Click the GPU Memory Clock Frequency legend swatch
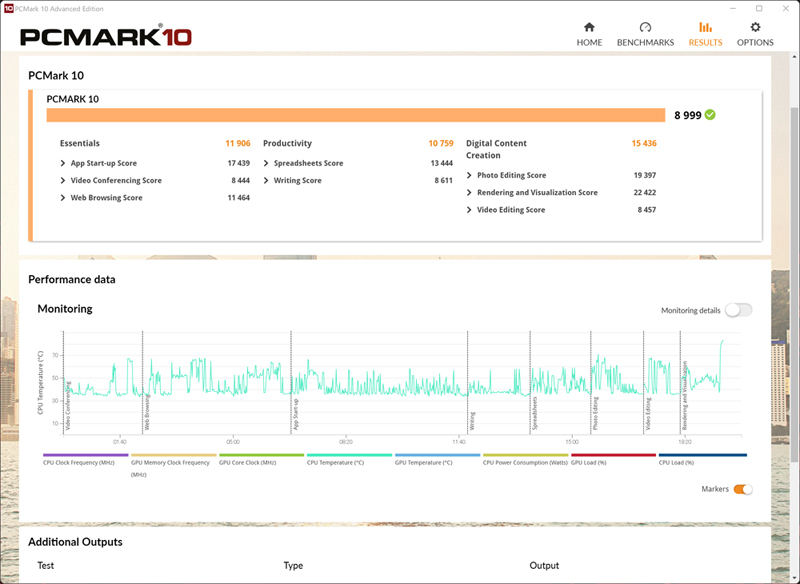This screenshot has width=800, height=584. [173, 455]
